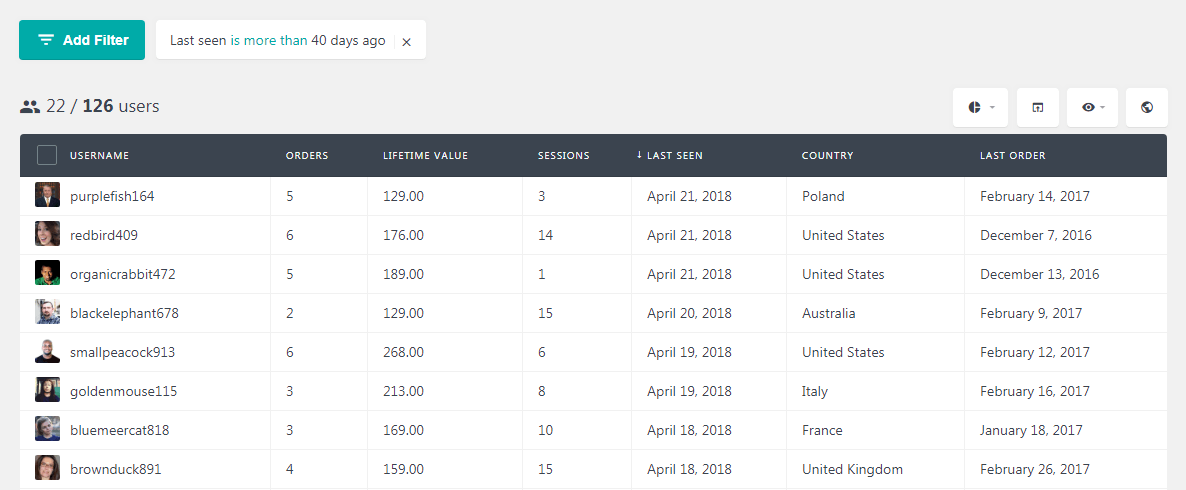Click sessions value 10 for bluemeercat818

545,430
